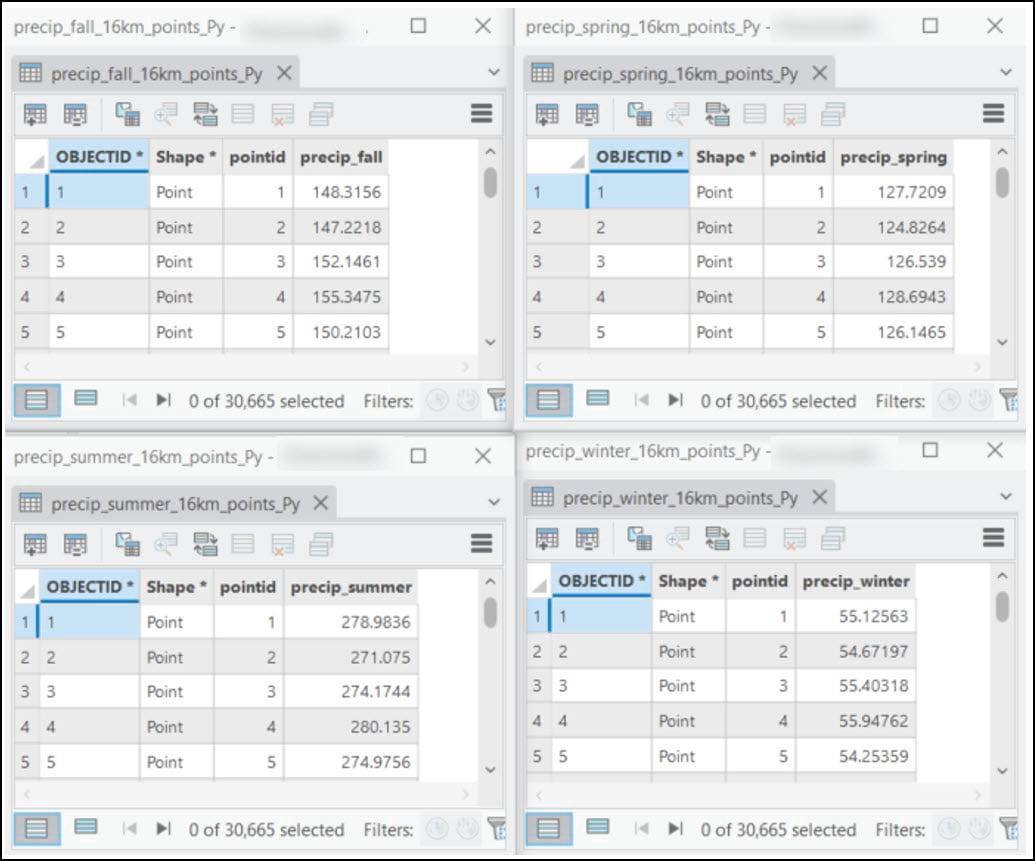Click Switch Selection icon in summer table
Image resolution: width=1035 pixels, height=861 pixels.
pyautogui.click(x=205, y=544)
